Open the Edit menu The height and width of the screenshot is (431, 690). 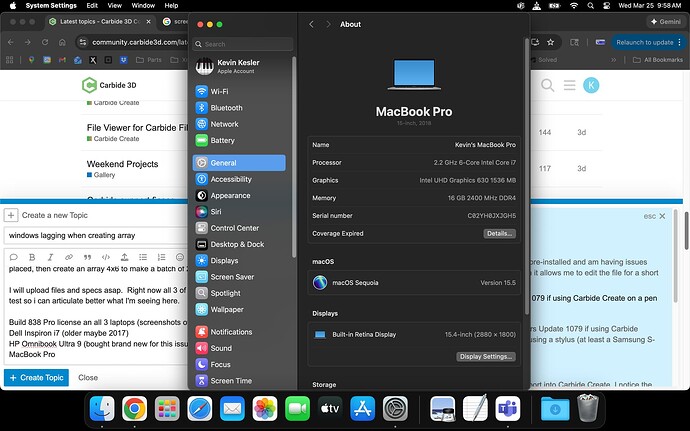[x=92, y=6]
